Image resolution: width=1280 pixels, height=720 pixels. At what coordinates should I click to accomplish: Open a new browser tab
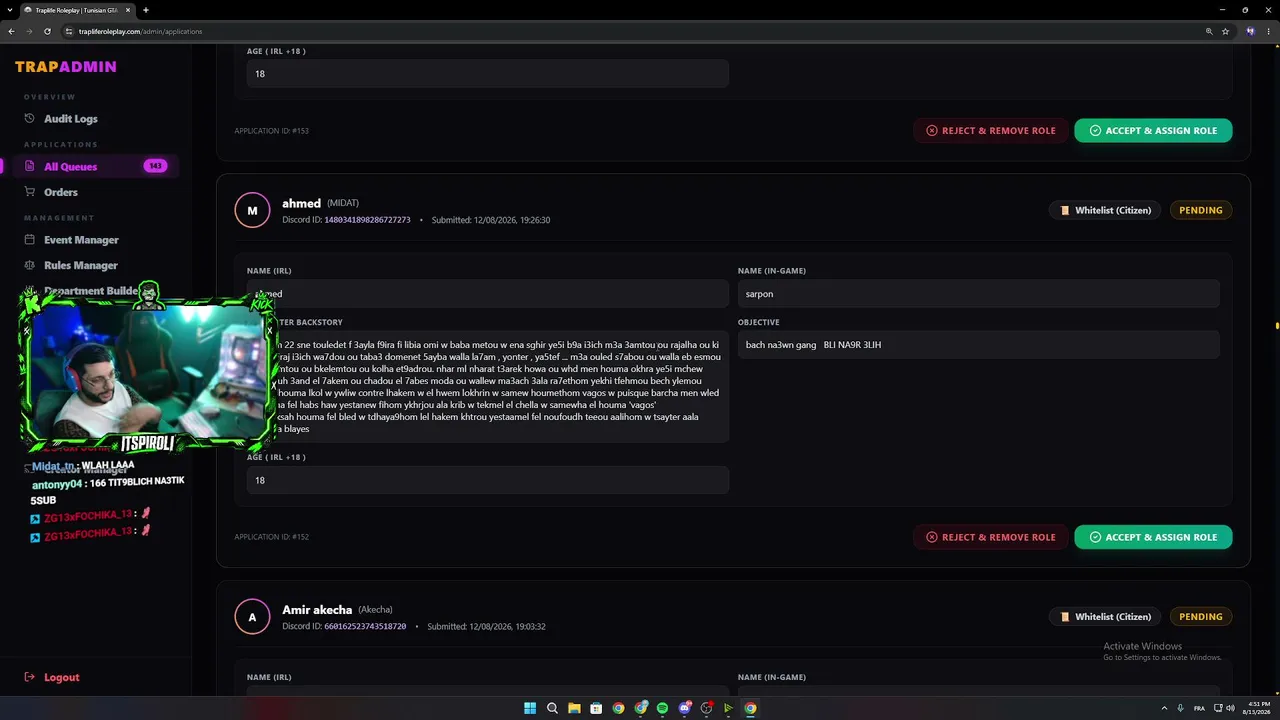pos(146,10)
